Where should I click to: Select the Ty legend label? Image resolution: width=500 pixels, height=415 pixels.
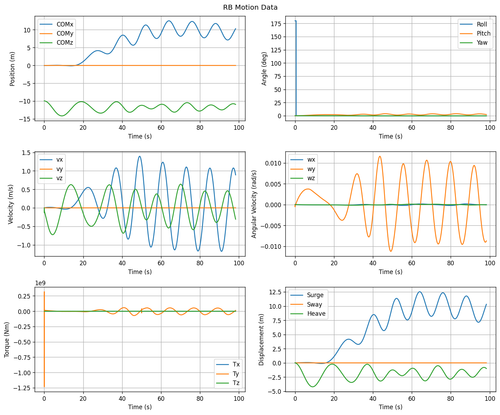point(236,374)
